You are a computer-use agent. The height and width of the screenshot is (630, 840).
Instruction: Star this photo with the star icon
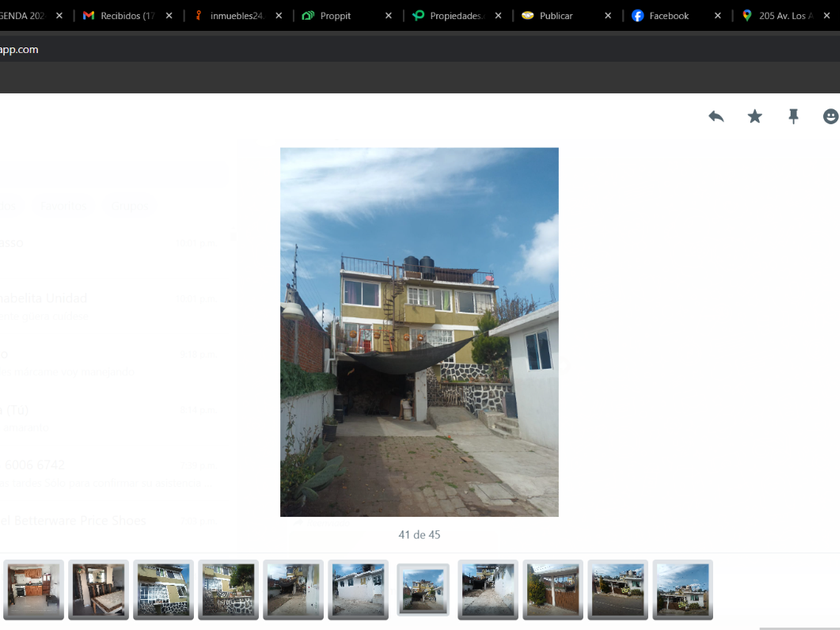tap(755, 116)
